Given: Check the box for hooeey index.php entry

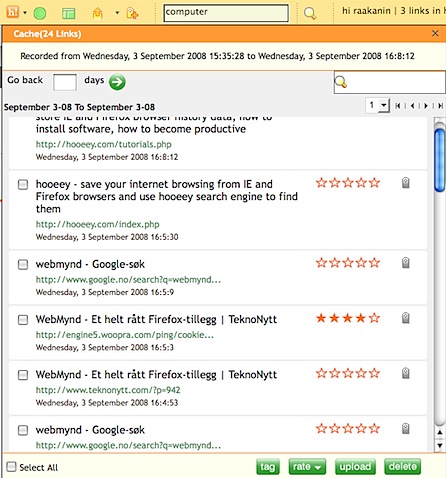Looking at the screenshot, I should point(23,184).
